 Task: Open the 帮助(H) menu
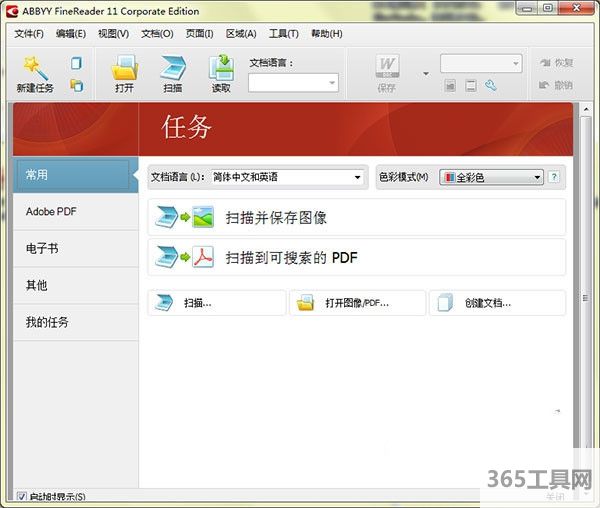coord(326,34)
